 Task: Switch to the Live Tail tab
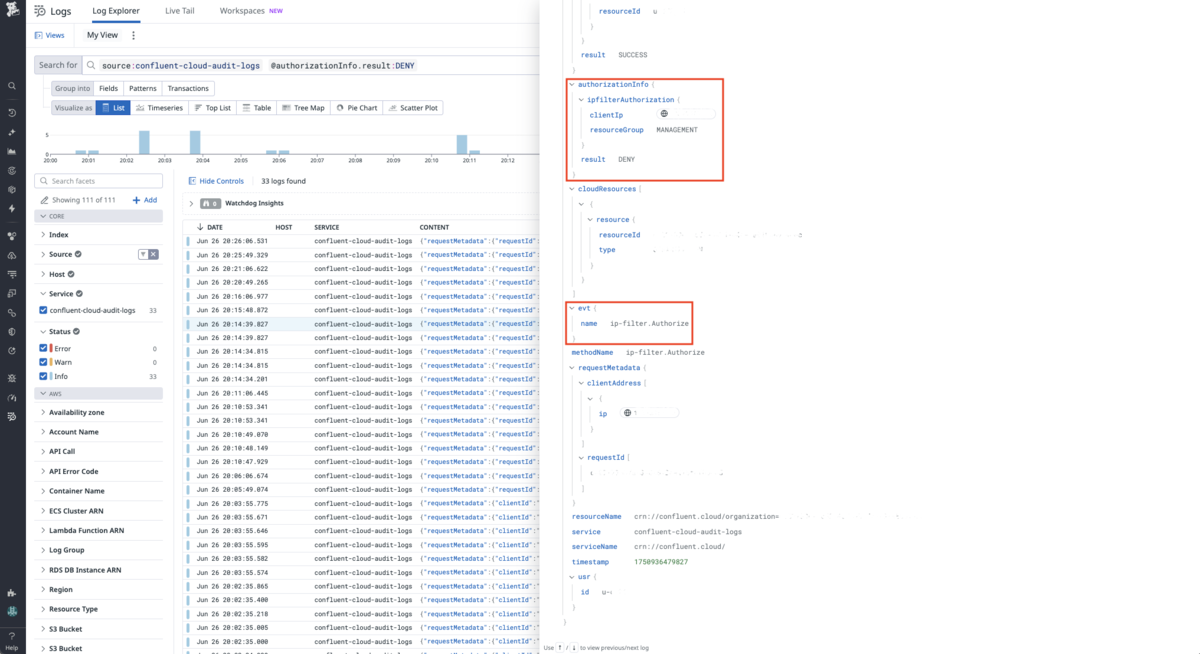tap(180, 11)
